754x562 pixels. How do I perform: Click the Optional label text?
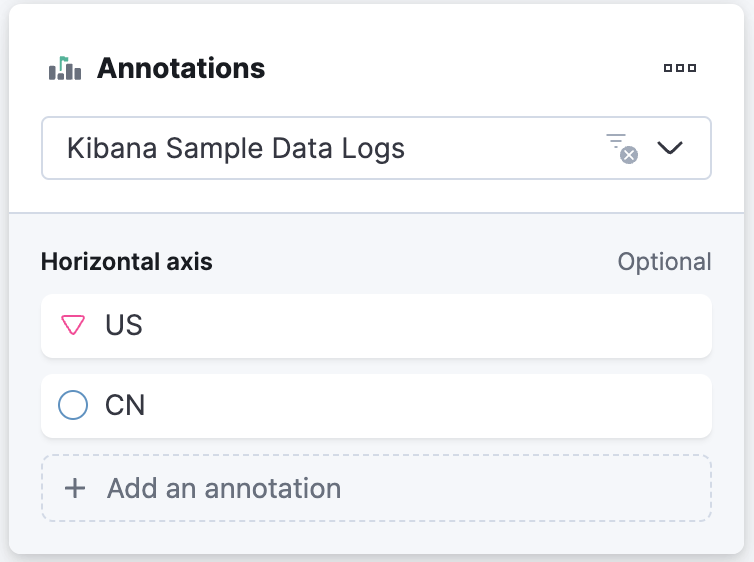coord(664,262)
